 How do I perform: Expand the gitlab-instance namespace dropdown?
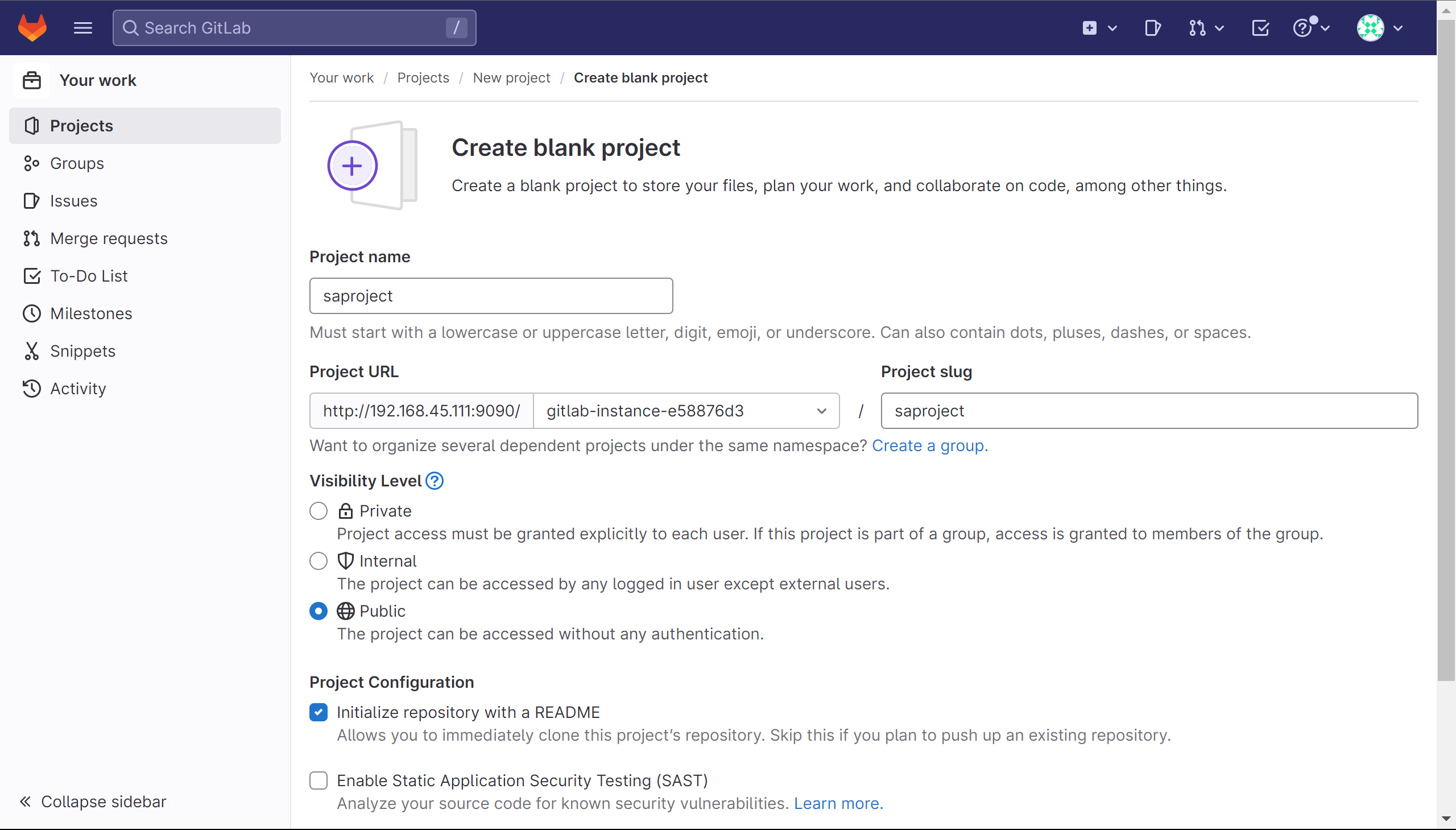click(x=685, y=410)
